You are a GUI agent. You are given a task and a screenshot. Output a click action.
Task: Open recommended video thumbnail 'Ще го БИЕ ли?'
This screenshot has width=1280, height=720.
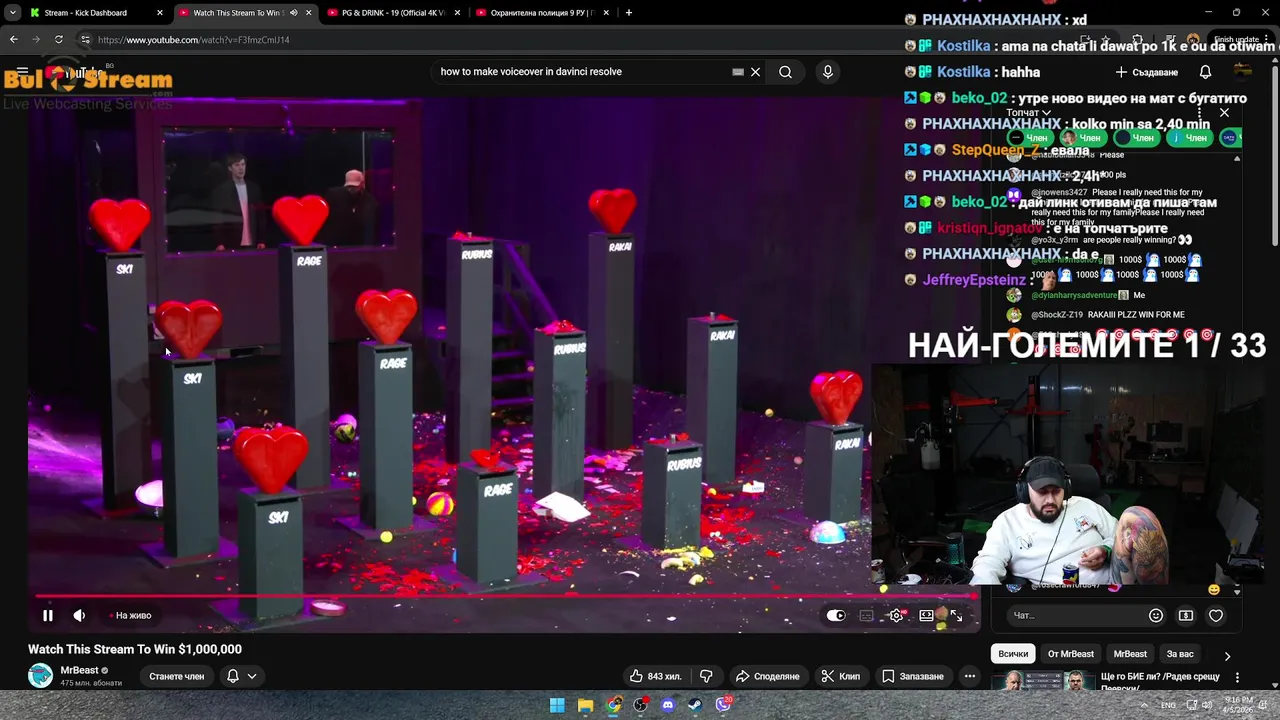1041,681
